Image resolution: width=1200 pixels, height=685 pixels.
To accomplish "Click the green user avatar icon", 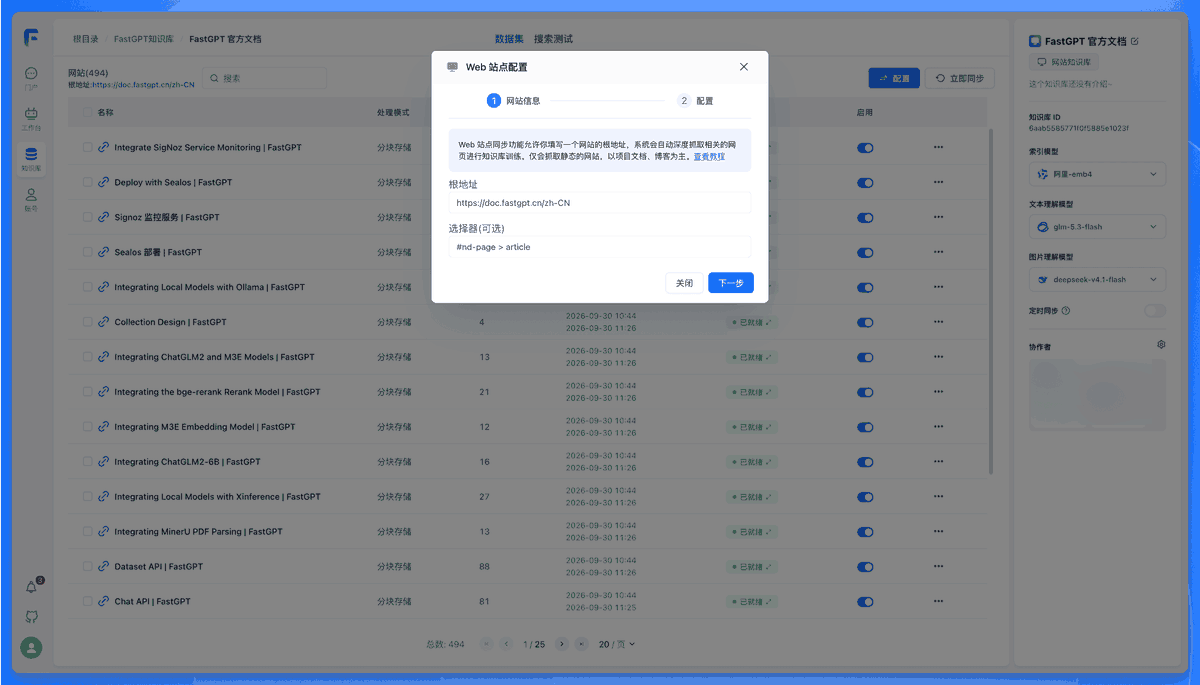I will [x=32, y=648].
